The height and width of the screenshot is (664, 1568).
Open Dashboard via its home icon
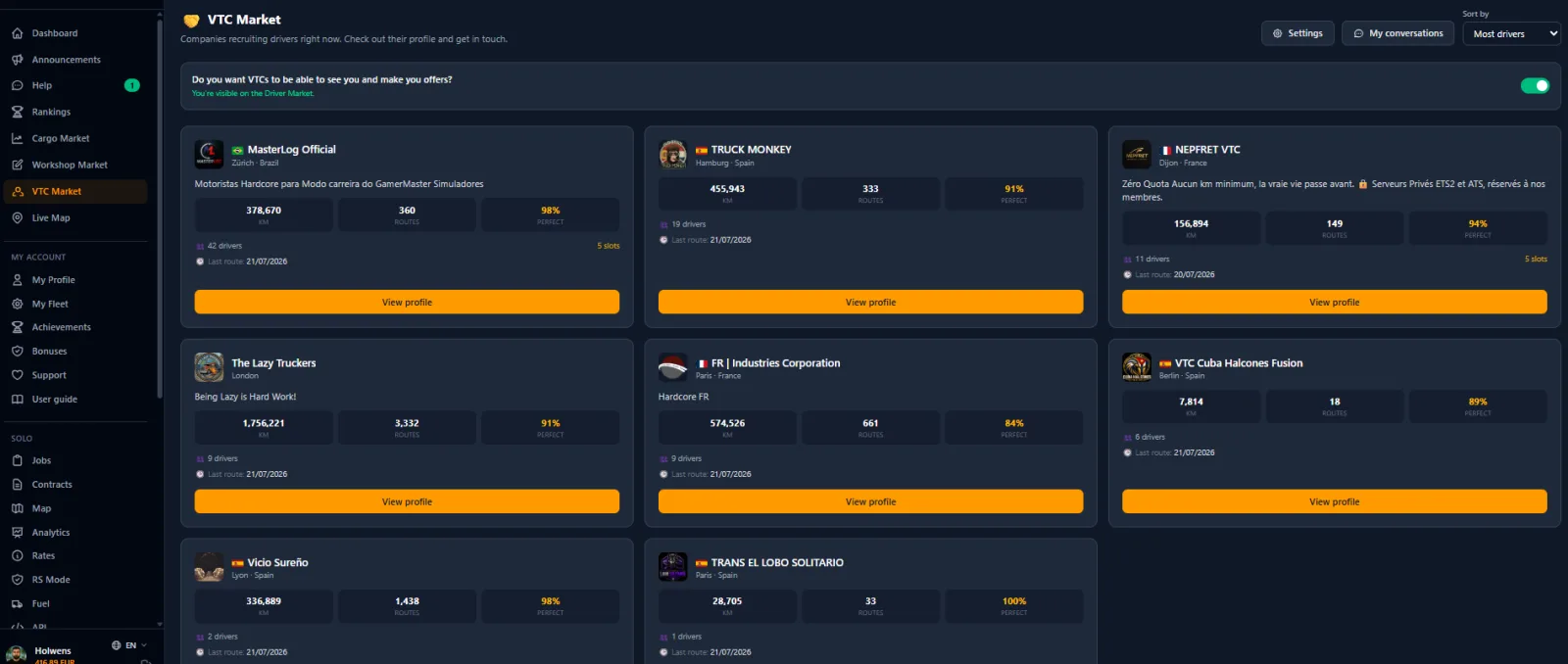(17, 33)
